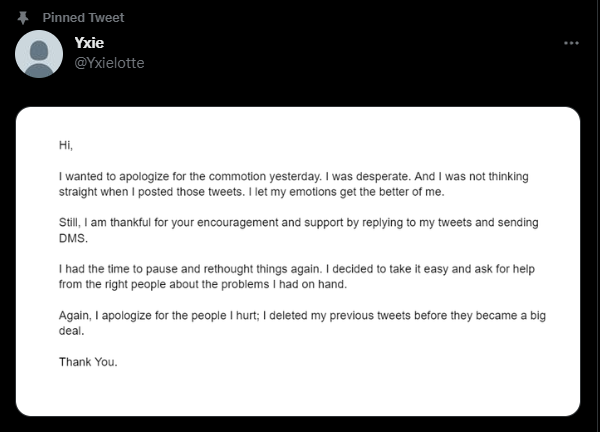Image resolution: width=600 pixels, height=432 pixels.
Task: Open the profile via display name Yxie
Action: [89, 42]
